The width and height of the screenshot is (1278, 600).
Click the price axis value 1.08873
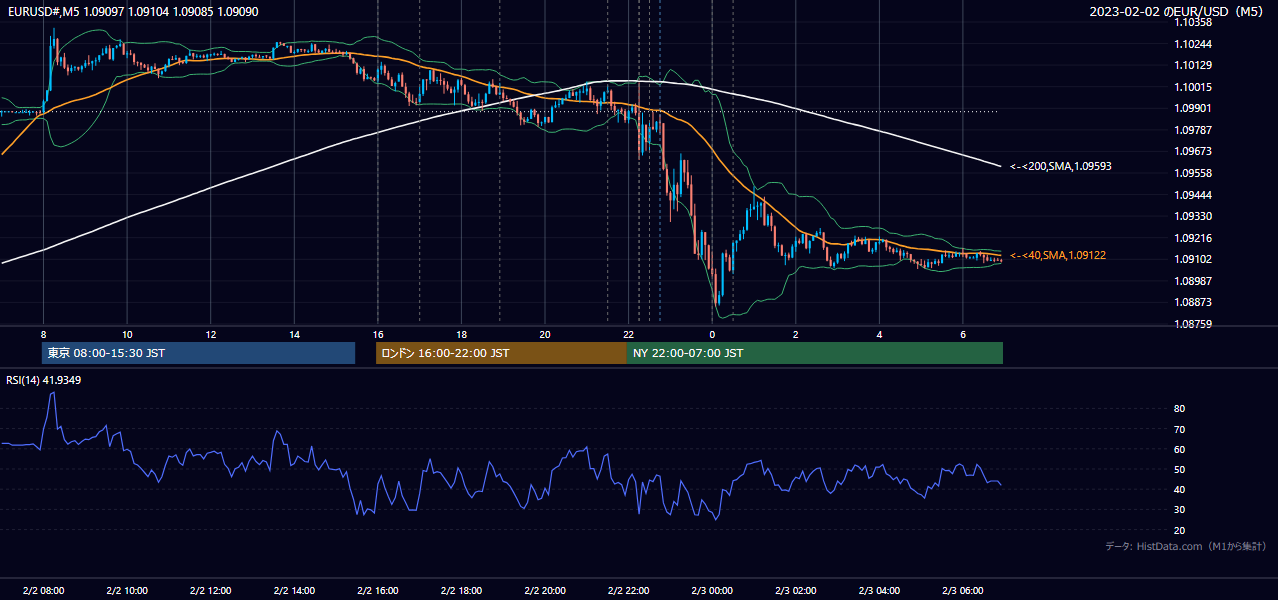[x=1192, y=302]
